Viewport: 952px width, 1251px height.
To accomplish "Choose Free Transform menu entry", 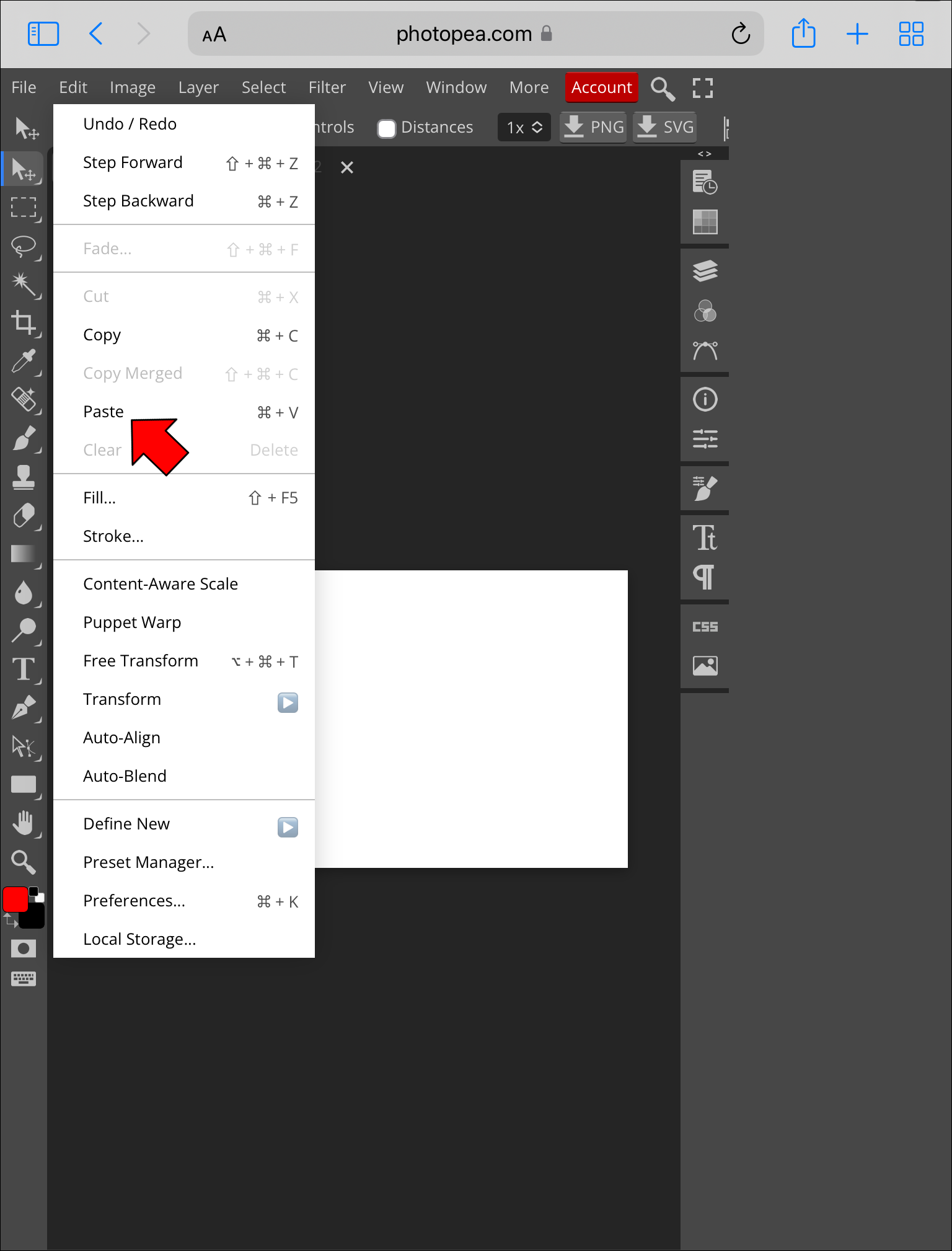I will click(184, 661).
